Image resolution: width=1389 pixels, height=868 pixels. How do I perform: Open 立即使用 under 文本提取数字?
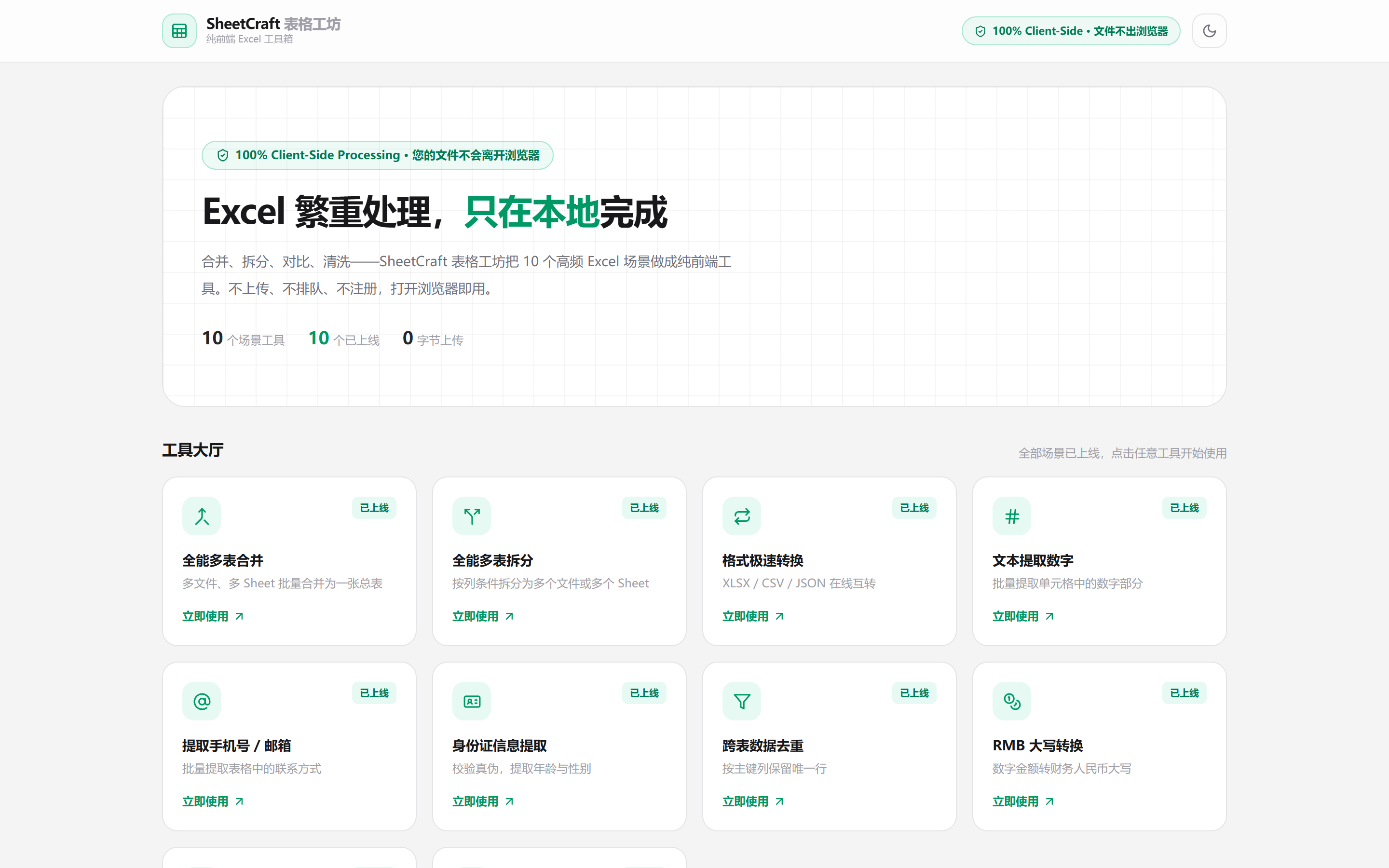1023,616
